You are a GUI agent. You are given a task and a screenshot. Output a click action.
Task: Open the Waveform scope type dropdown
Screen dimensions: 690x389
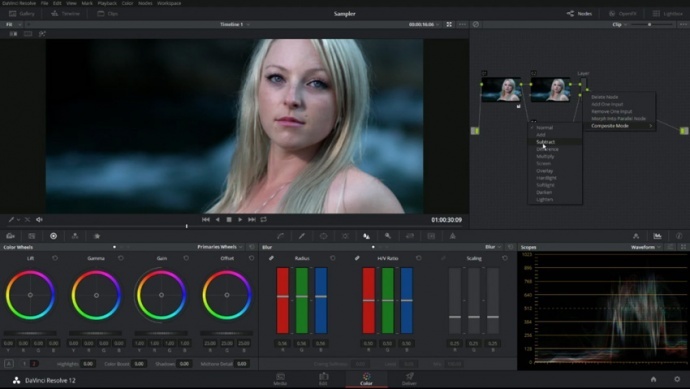[646, 247]
